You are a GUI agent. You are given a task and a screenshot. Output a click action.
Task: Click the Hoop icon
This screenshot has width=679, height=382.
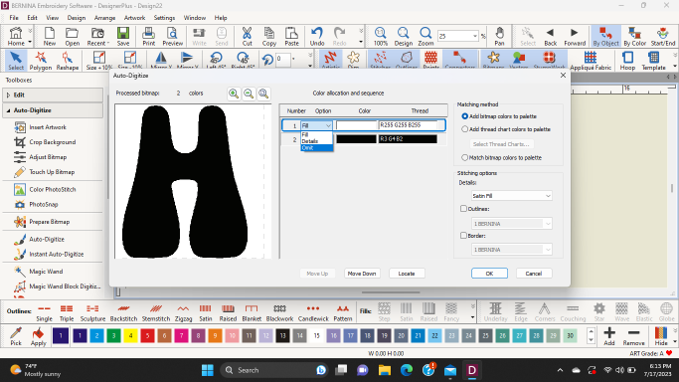(627, 61)
